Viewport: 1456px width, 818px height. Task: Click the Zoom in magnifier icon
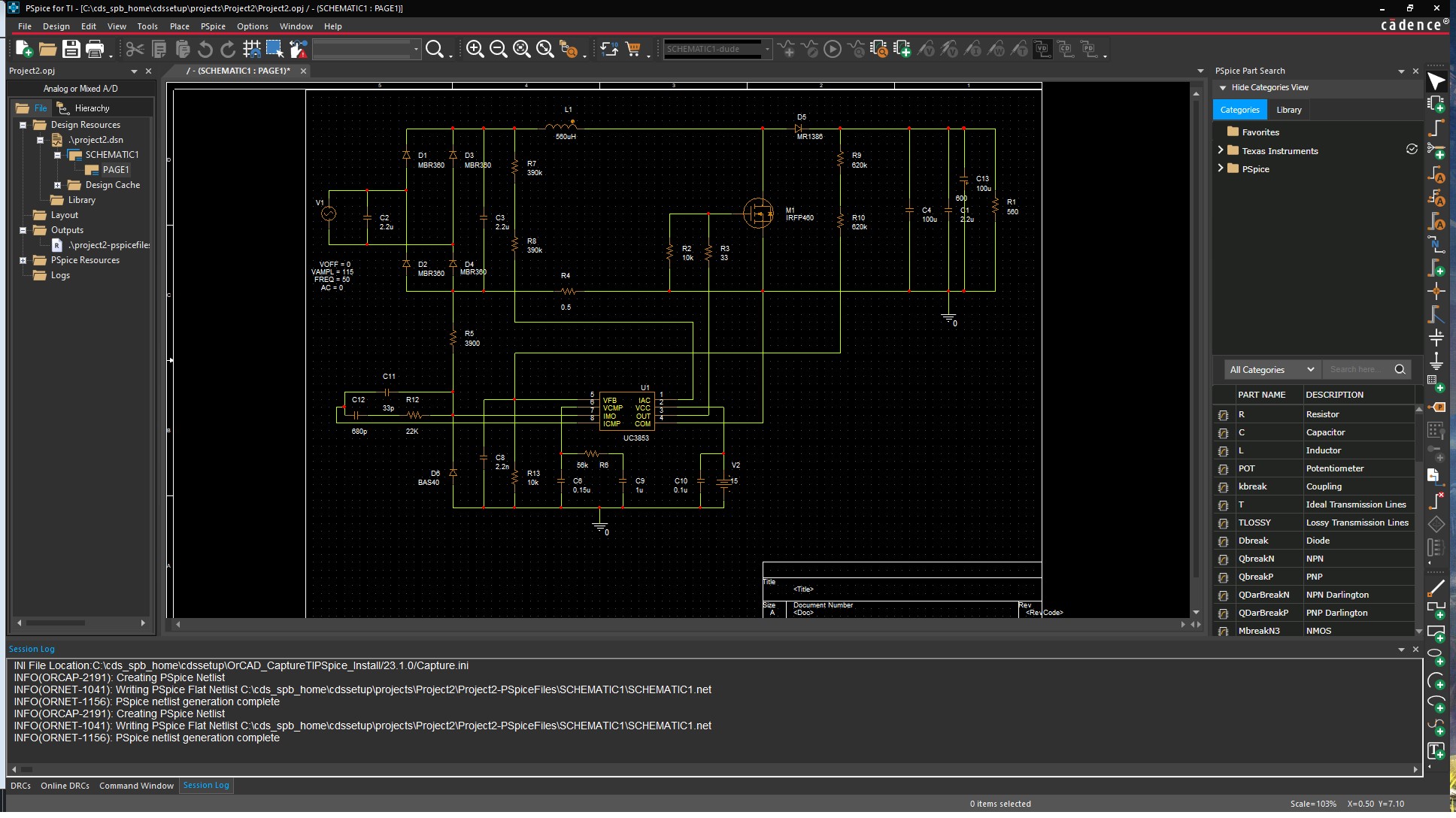(475, 49)
